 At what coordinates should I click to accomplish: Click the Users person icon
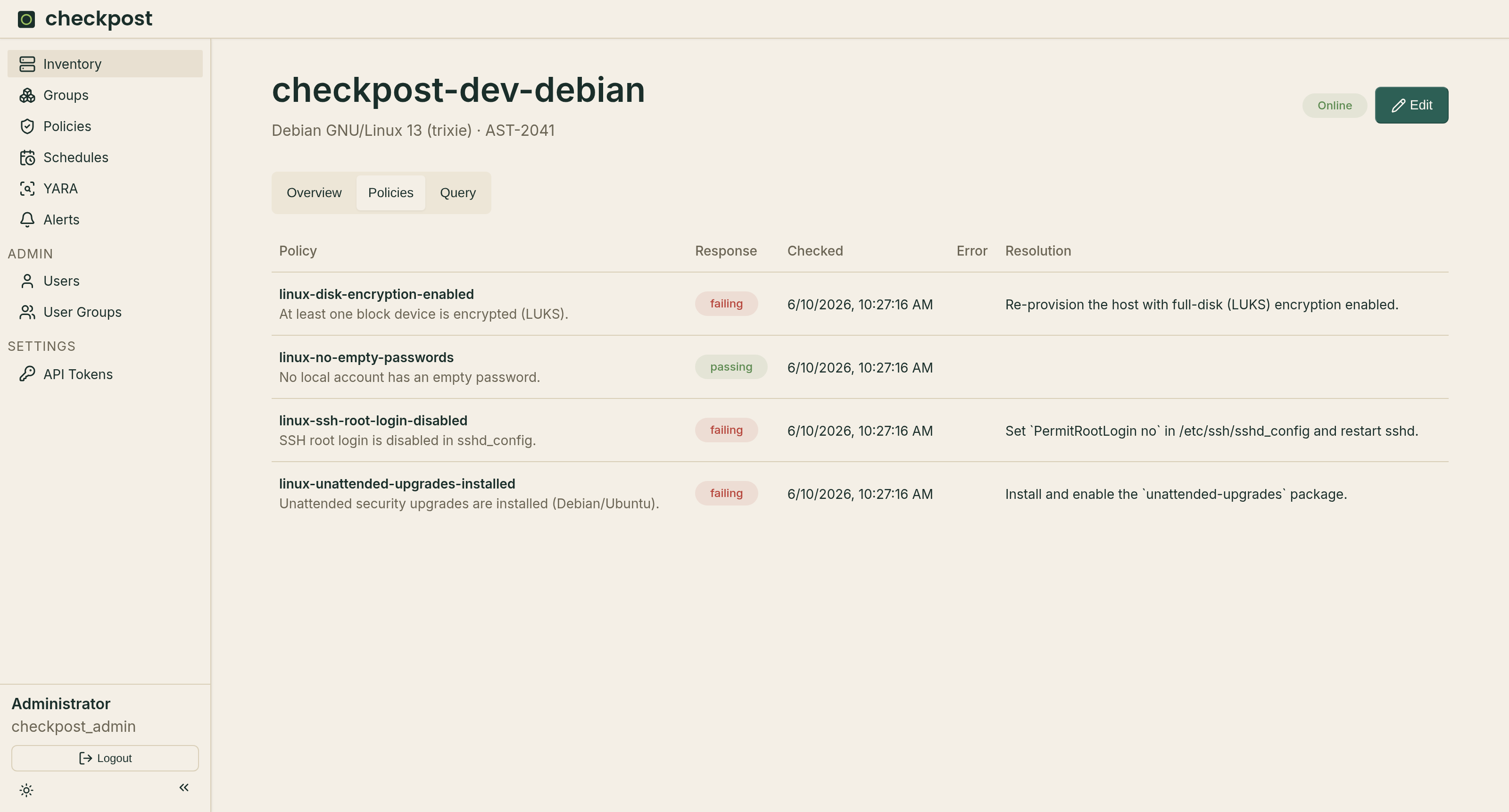(x=27, y=281)
